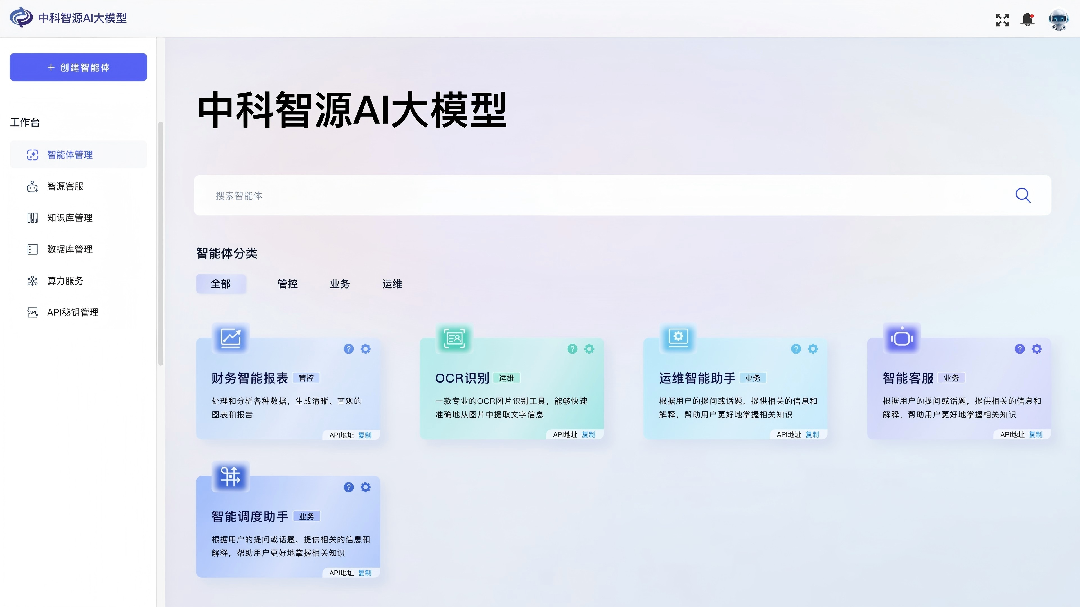Open gear settings on 智能调度助手 card
The width and height of the screenshot is (1080, 607).
366,487
